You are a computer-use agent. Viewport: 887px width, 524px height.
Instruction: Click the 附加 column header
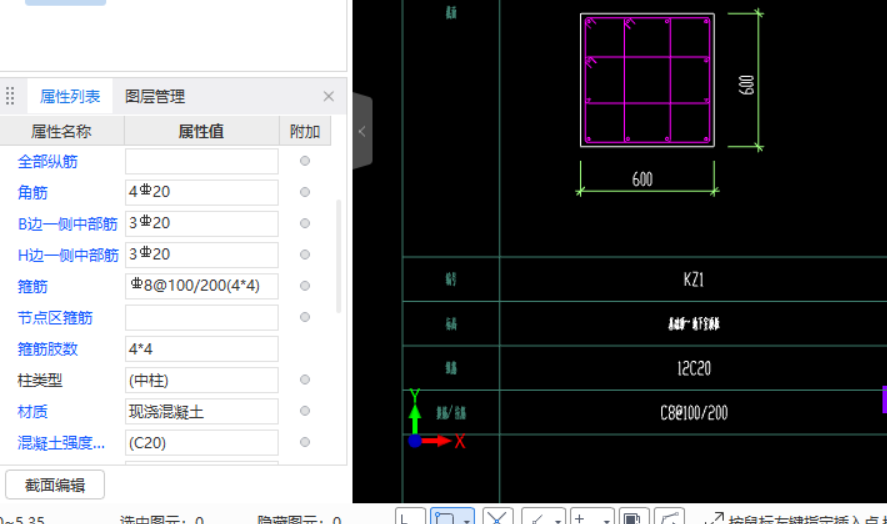305,131
